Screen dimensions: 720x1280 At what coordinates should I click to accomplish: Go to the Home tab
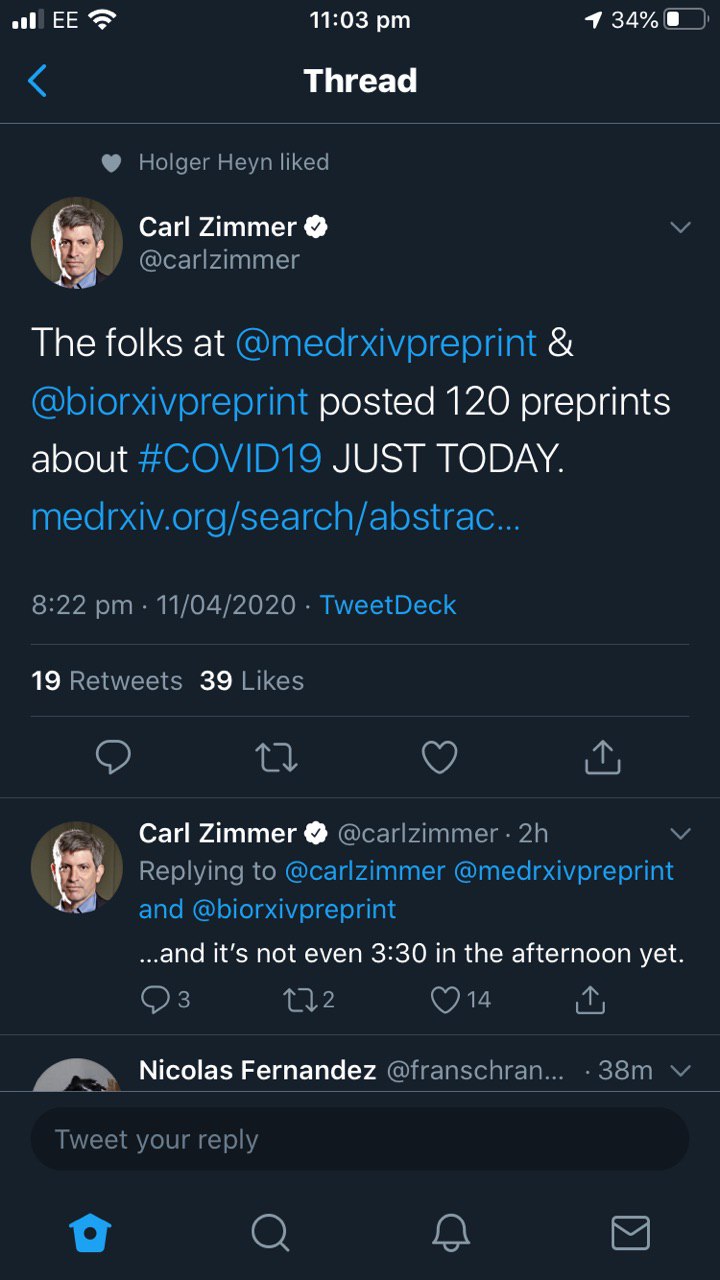coord(90,1233)
